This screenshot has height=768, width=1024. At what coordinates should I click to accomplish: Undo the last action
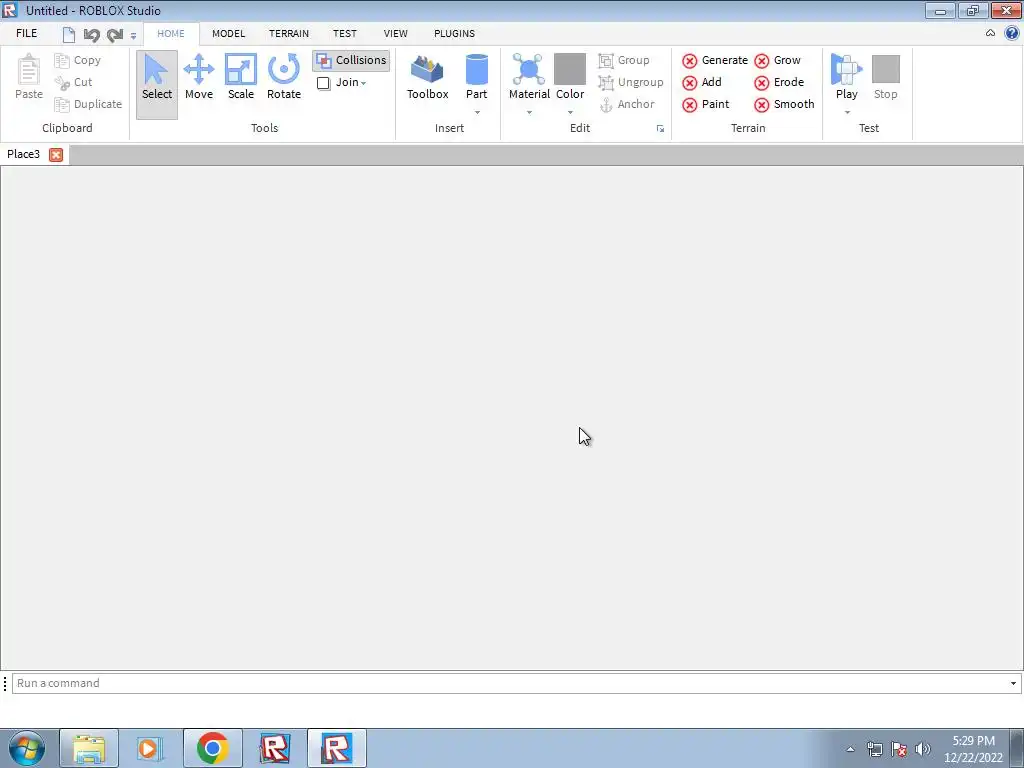tap(91, 35)
